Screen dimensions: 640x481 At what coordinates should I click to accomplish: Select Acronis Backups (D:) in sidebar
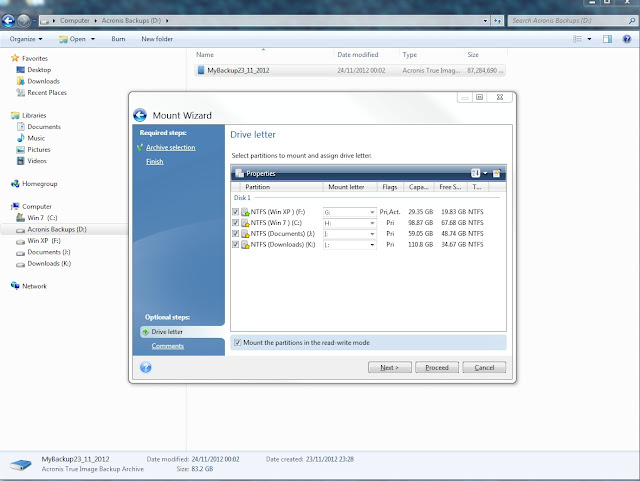57,229
